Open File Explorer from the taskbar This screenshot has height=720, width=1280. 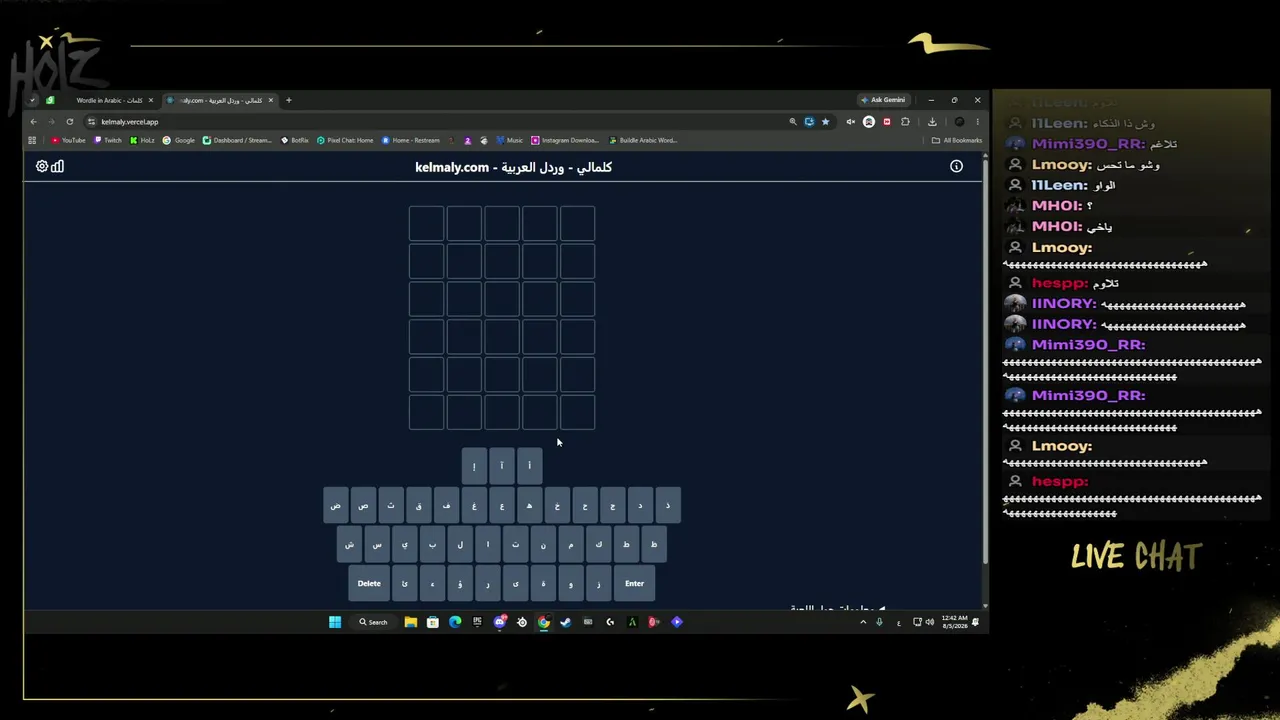pyautogui.click(x=411, y=622)
